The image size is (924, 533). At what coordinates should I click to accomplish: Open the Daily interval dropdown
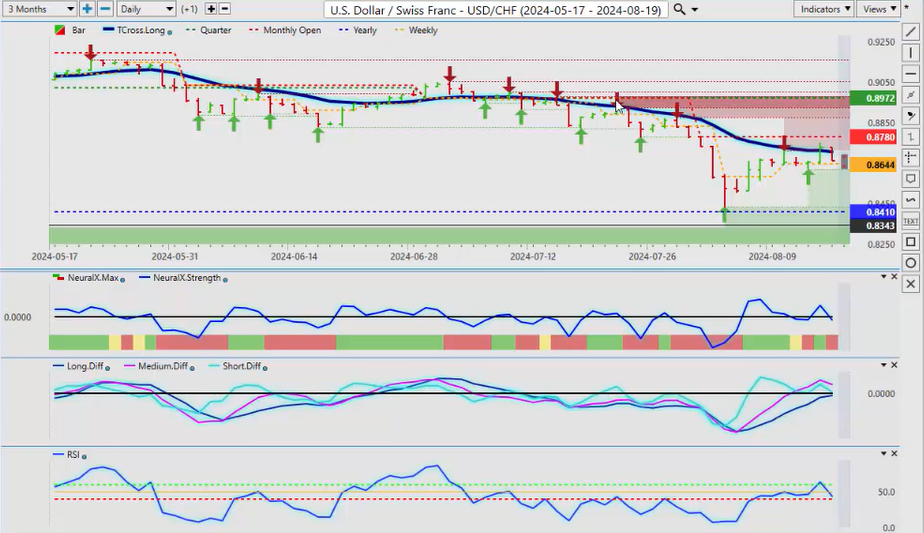coord(145,9)
